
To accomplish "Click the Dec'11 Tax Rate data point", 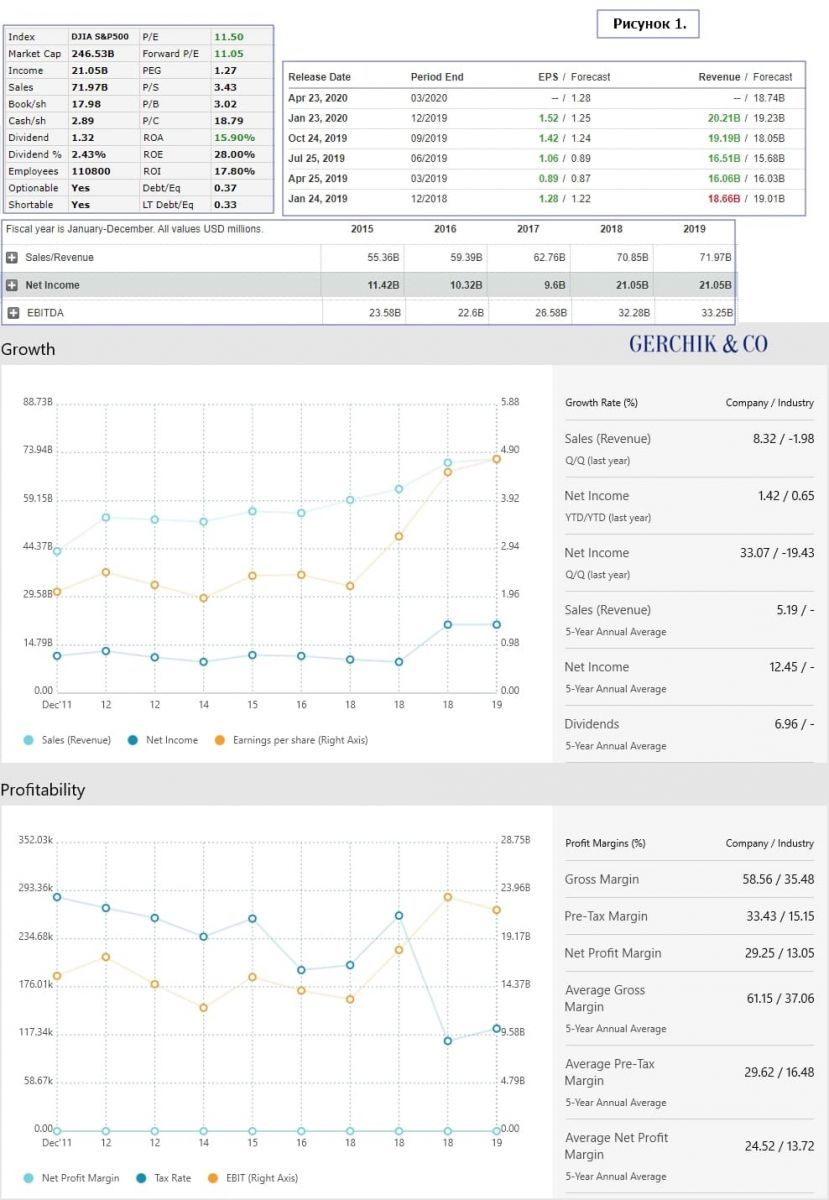I will [x=57, y=897].
